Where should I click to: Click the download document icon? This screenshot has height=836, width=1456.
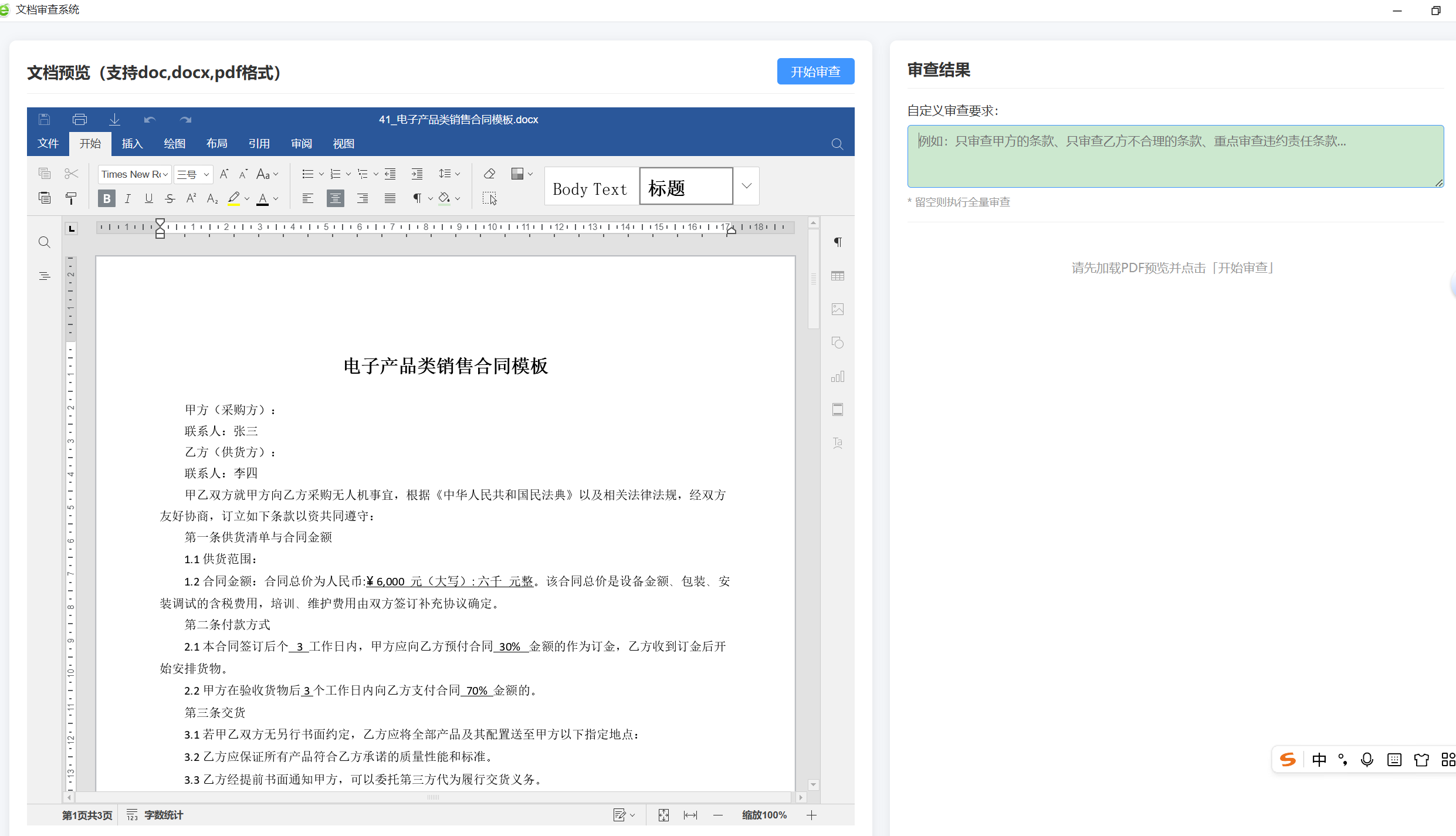tap(114, 120)
